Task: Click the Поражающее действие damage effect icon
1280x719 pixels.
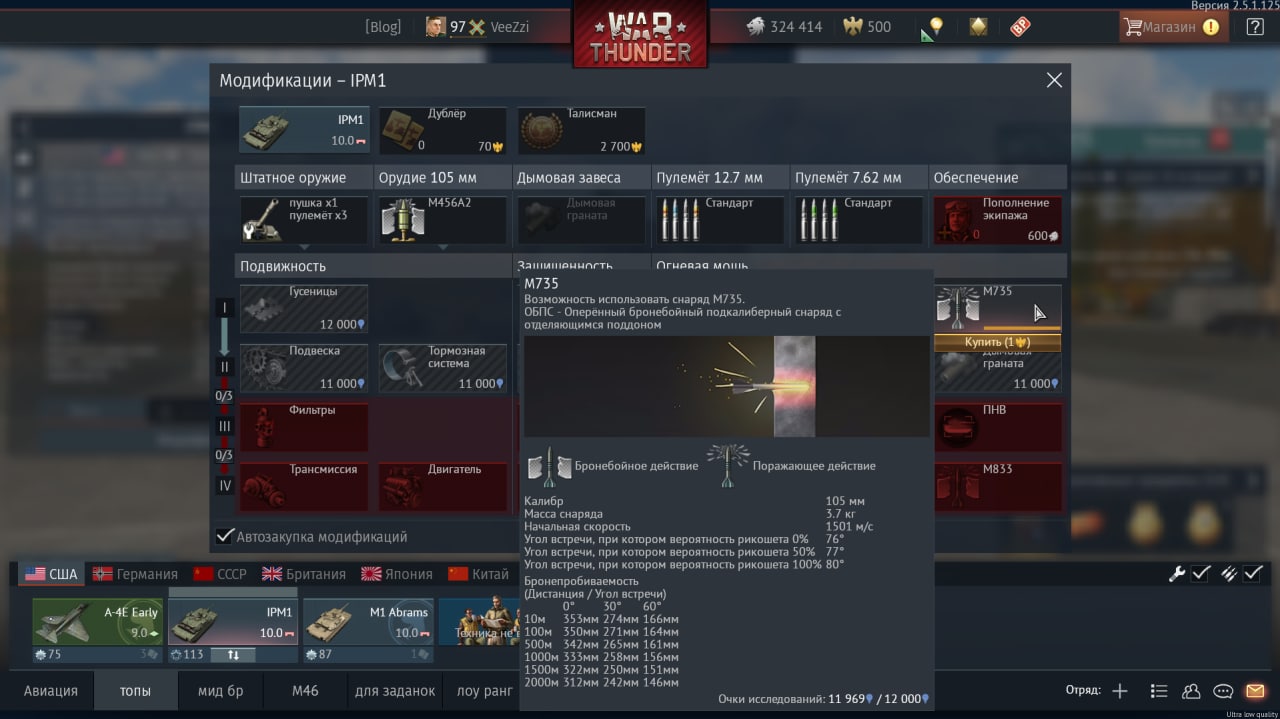Action: pos(728,465)
